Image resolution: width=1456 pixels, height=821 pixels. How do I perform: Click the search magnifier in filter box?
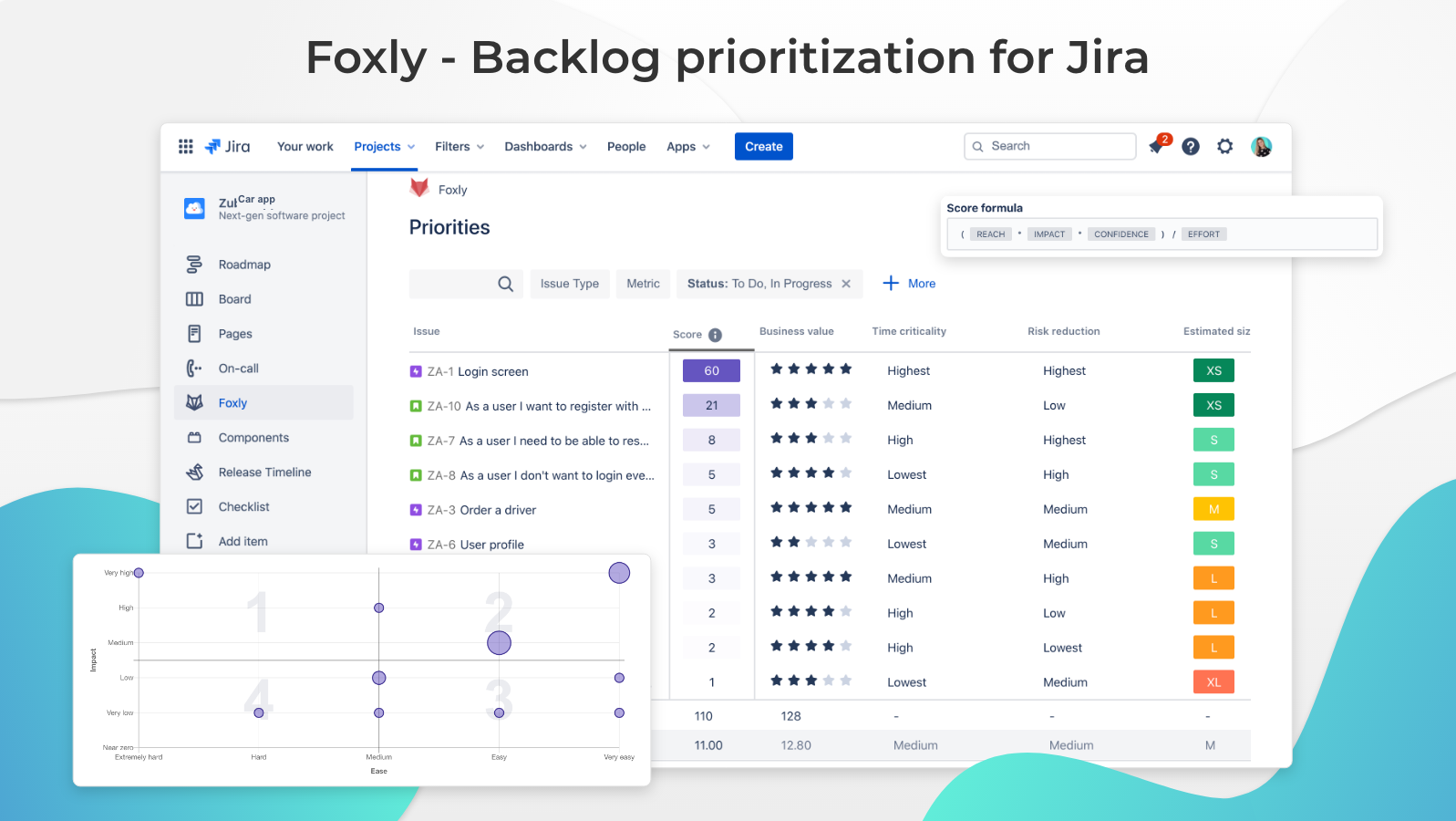point(506,284)
